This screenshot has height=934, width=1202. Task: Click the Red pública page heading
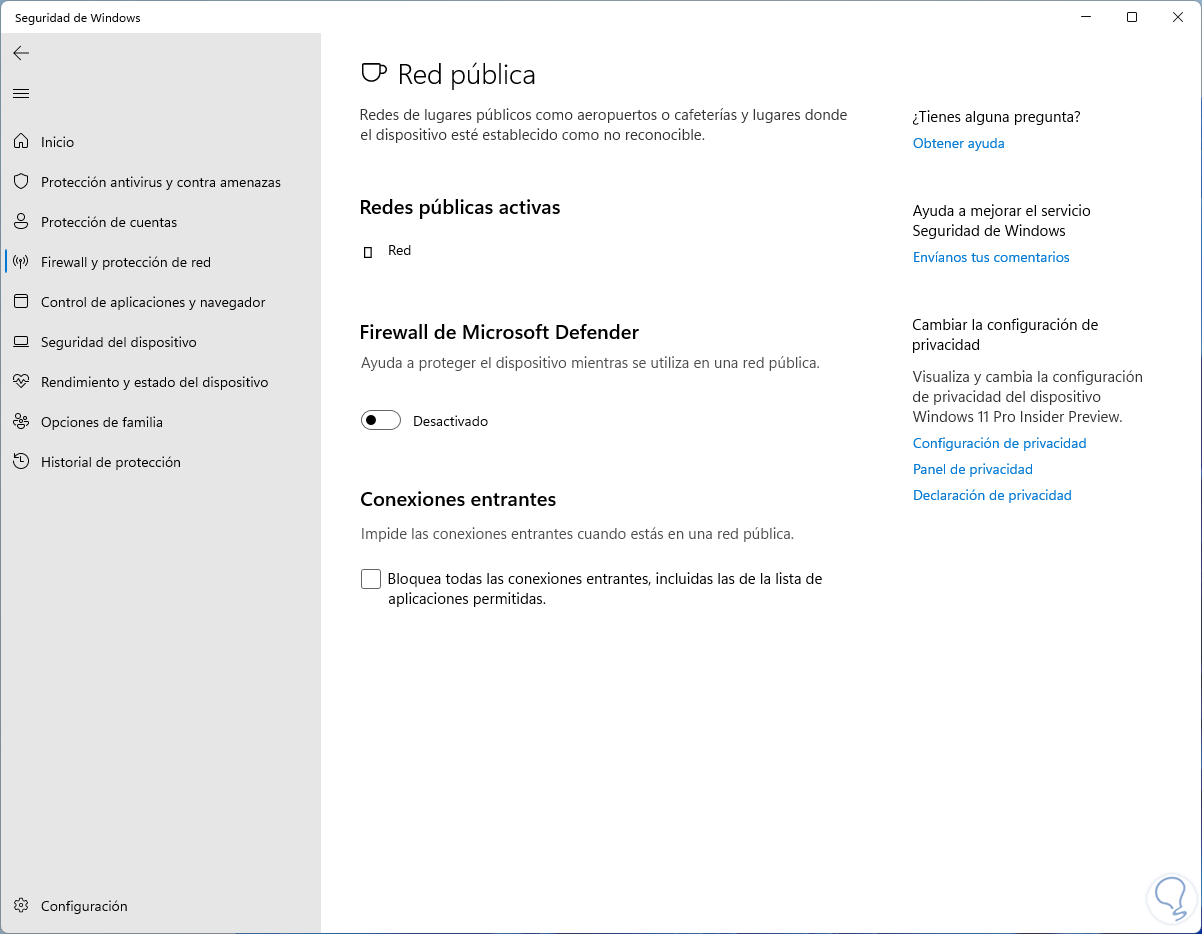(x=466, y=75)
